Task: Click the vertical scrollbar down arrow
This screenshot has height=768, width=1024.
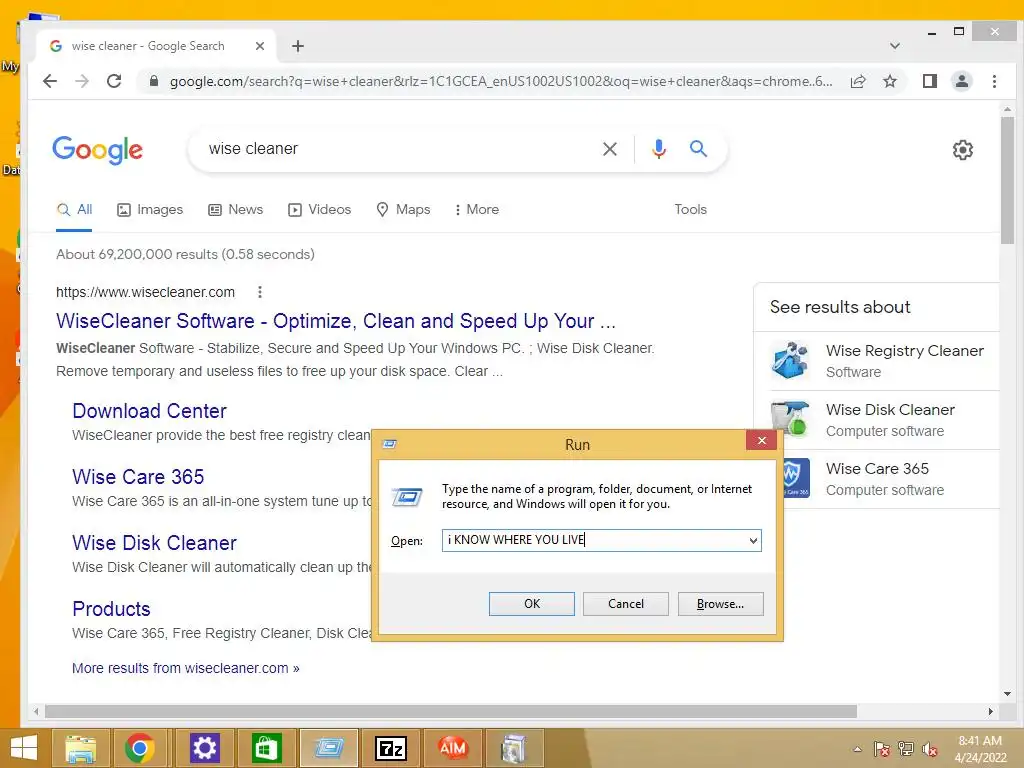Action: pyautogui.click(x=1007, y=694)
